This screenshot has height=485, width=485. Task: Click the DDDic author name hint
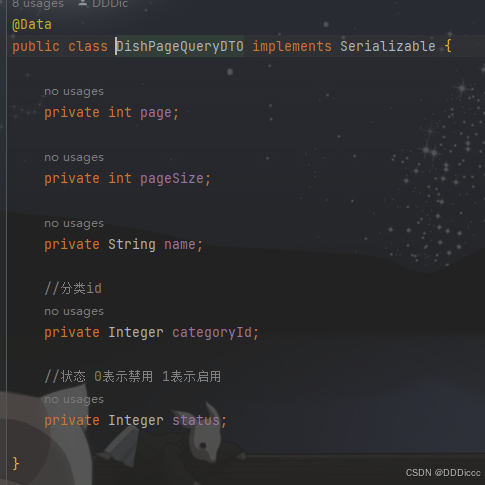point(110,3)
